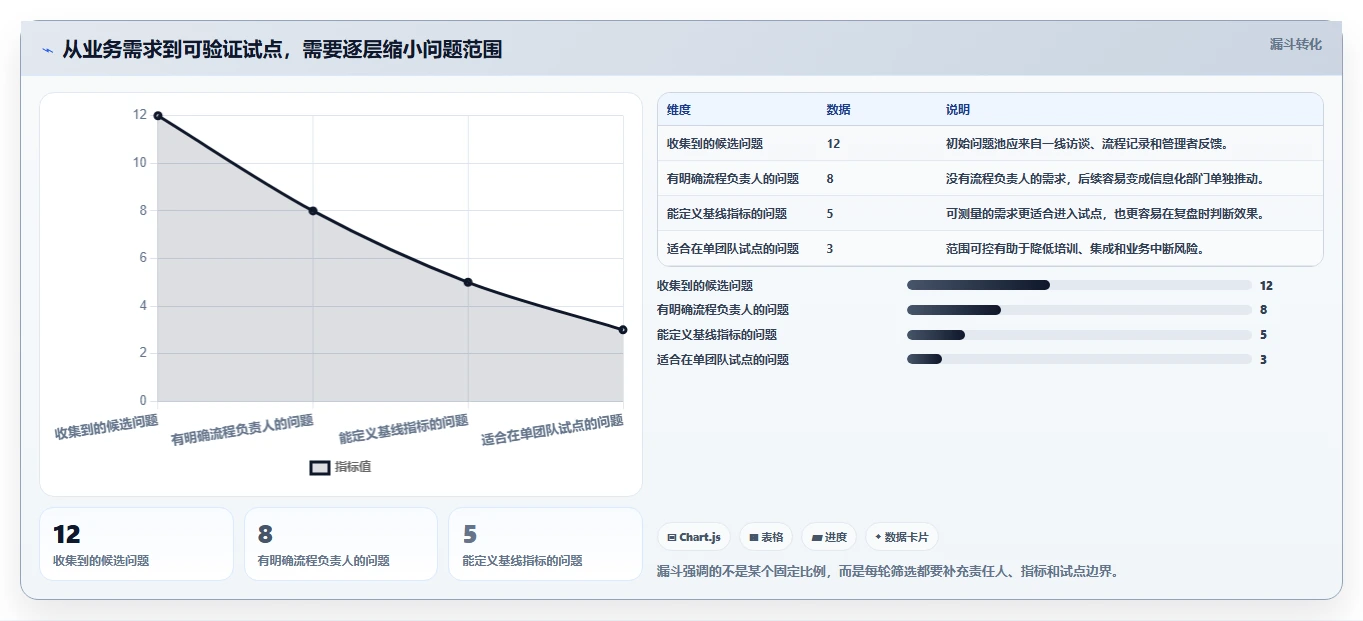The width and height of the screenshot is (1363, 621).
Task: Click x-axis label 适合在单团队试点的问题
Action: (x=553, y=430)
